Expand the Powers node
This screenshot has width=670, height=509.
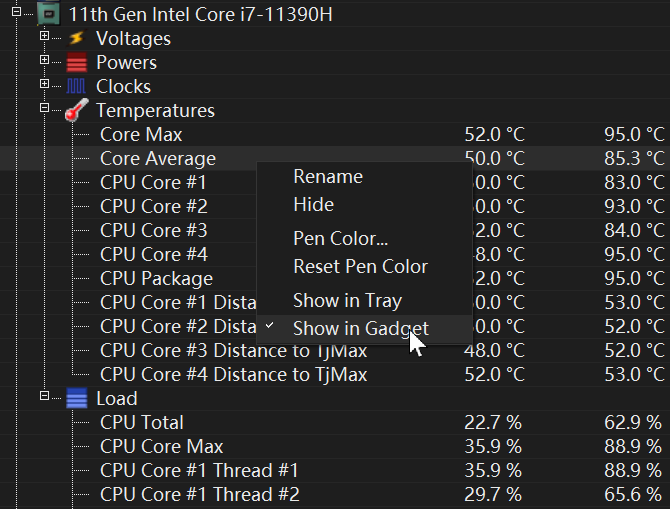coord(44,59)
